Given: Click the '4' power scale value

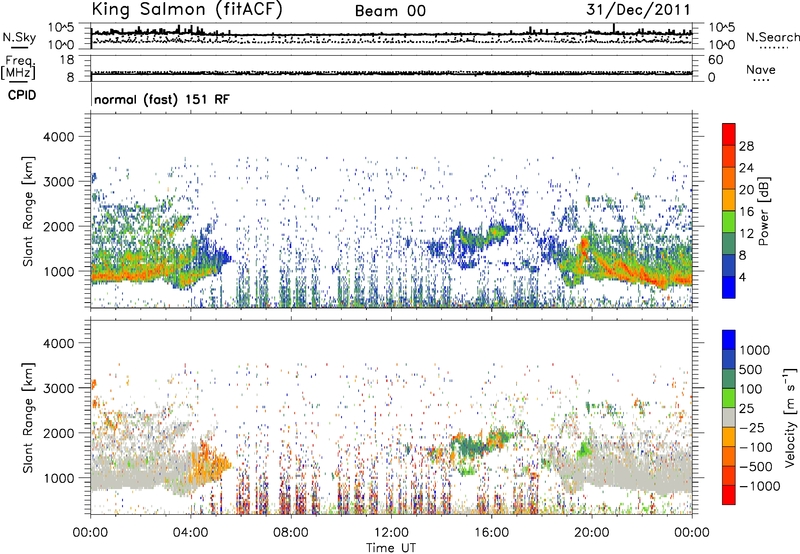Looking at the screenshot, I should click(x=743, y=277).
